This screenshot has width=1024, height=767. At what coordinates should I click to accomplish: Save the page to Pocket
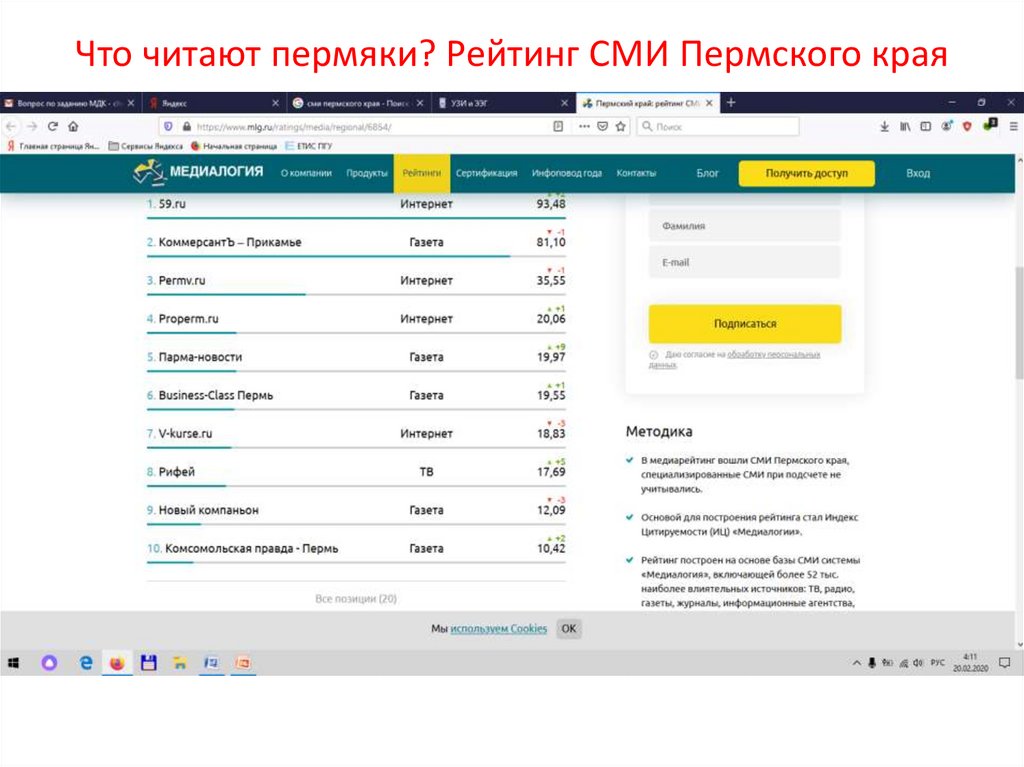coord(602,127)
